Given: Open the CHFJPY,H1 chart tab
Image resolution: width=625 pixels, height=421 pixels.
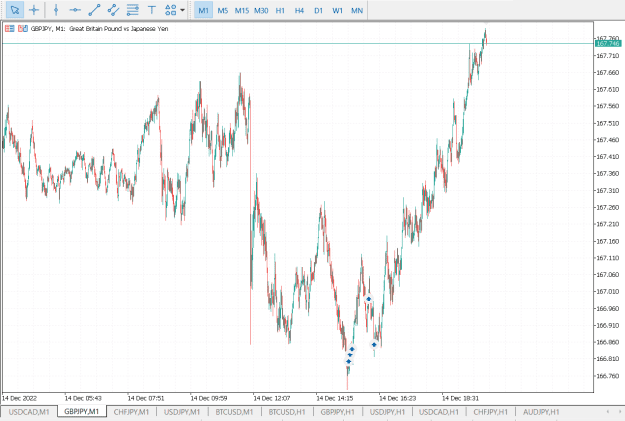Looking at the screenshot, I should pos(491,411).
